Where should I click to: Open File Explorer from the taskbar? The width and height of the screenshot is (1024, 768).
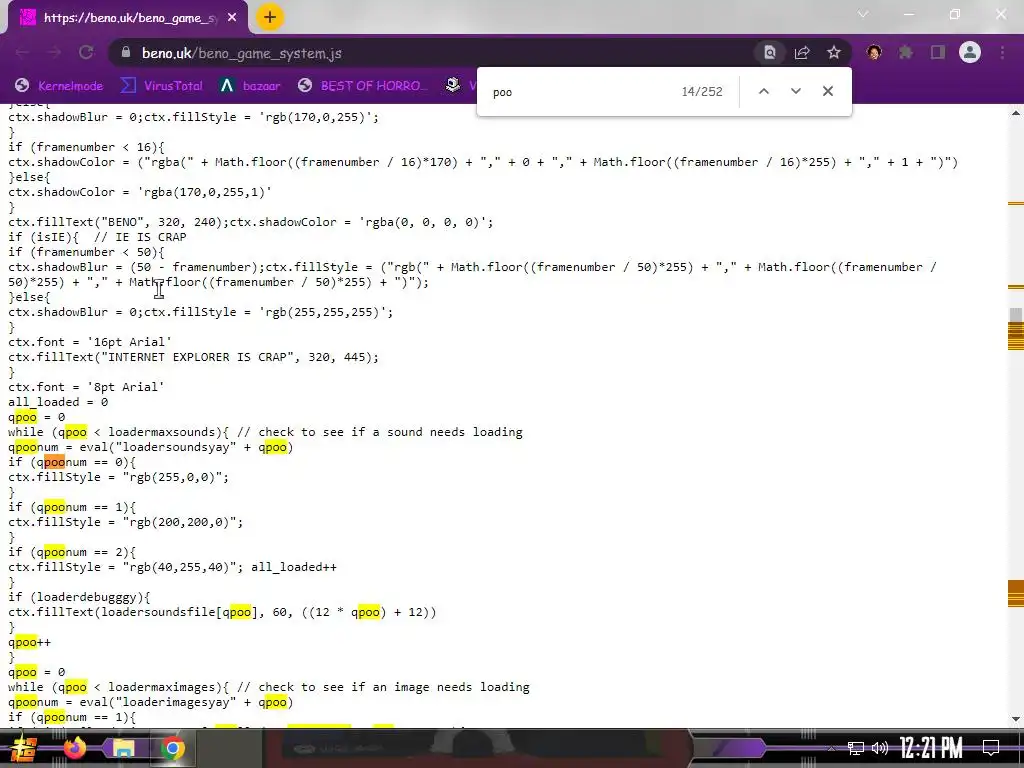point(123,748)
